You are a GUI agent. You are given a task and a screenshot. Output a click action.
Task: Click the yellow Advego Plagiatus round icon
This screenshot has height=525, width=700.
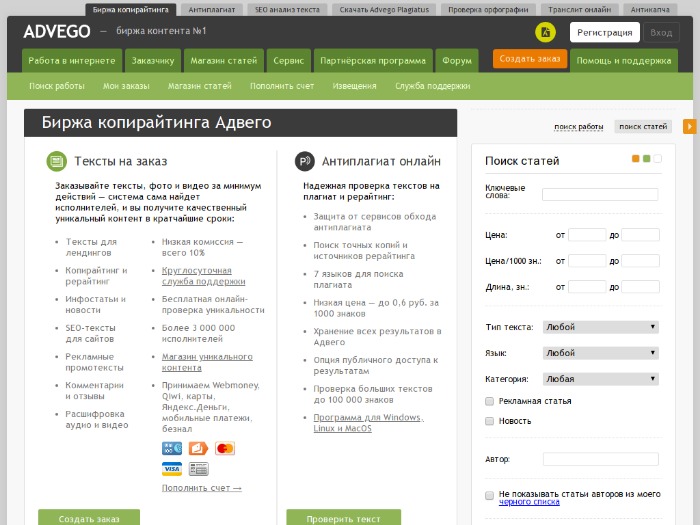(x=545, y=32)
